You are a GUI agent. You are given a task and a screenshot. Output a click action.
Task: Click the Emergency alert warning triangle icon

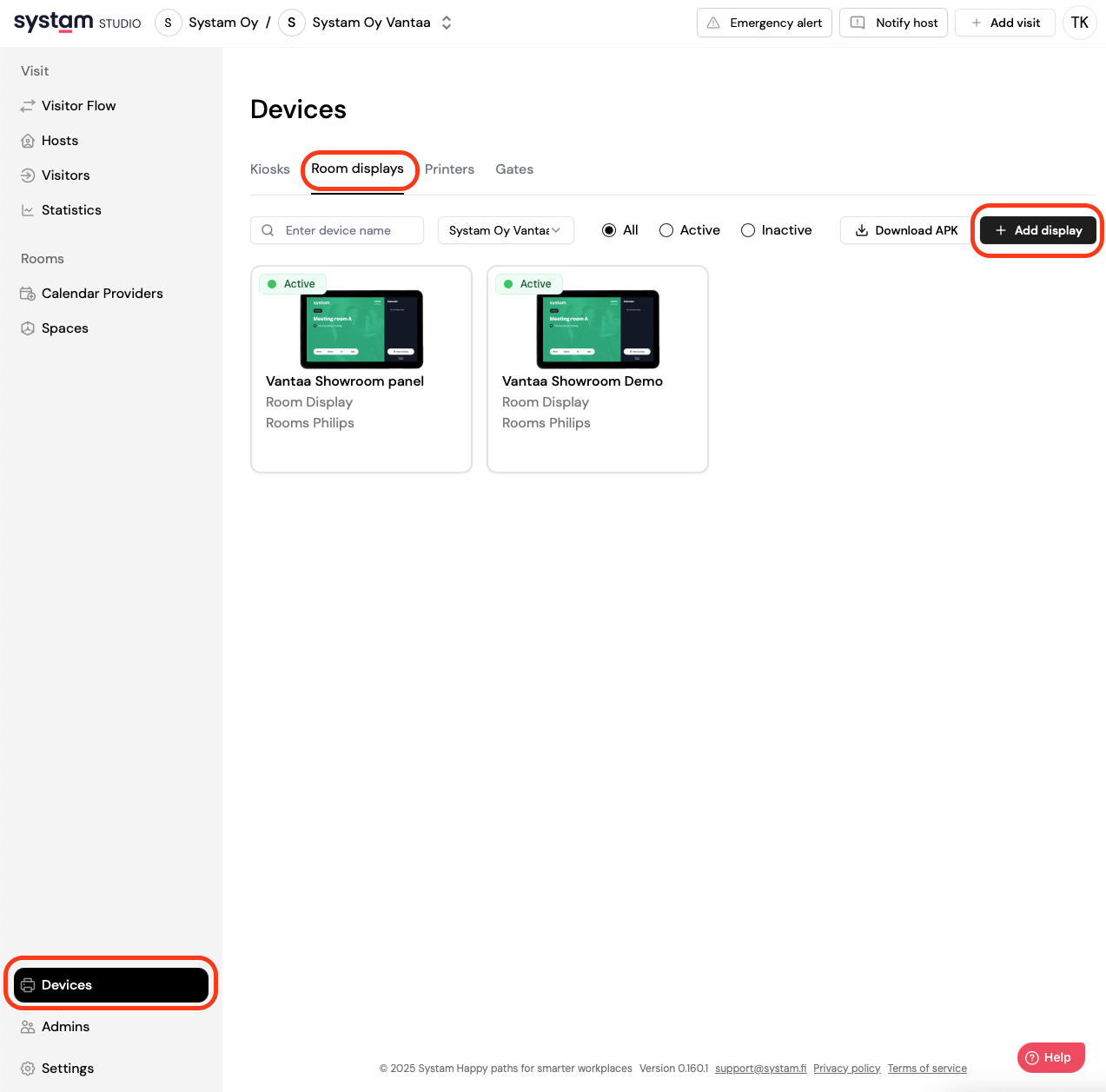click(x=713, y=23)
